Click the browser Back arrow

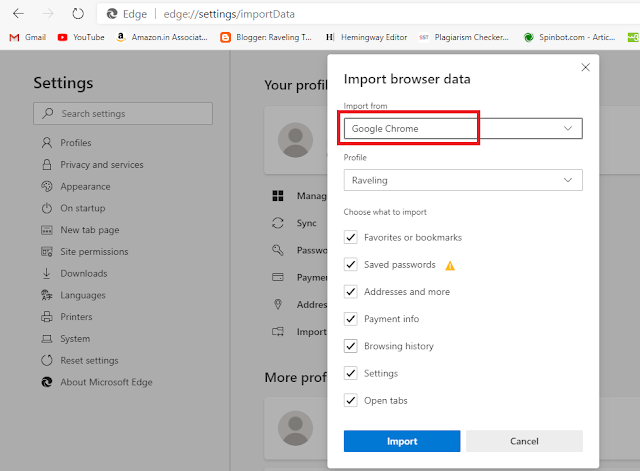18,14
